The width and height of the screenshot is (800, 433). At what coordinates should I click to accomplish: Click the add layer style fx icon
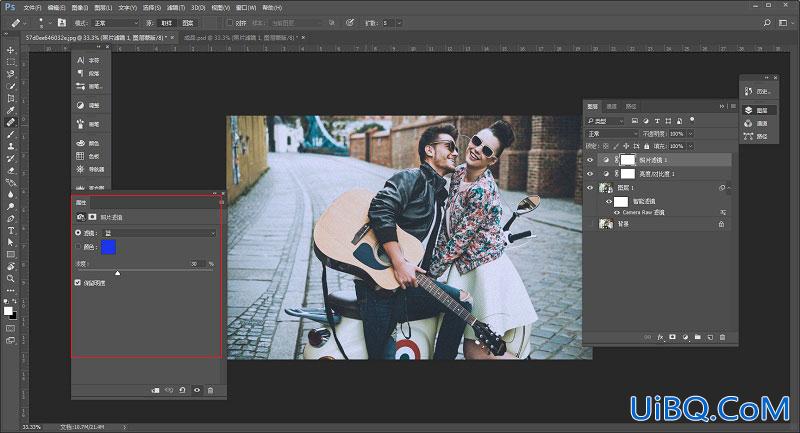pyautogui.click(x=660, y=337)
